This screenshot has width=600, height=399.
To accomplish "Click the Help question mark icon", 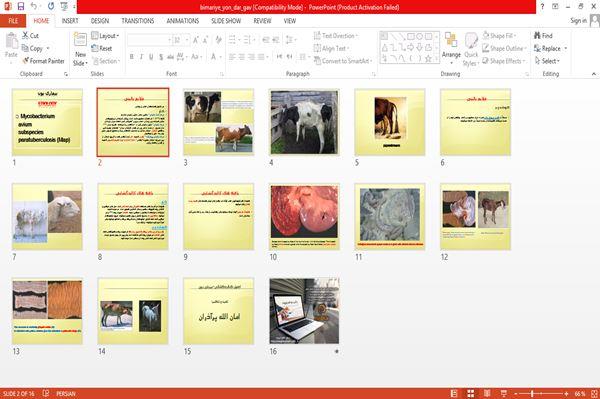I will coord(542,7).
